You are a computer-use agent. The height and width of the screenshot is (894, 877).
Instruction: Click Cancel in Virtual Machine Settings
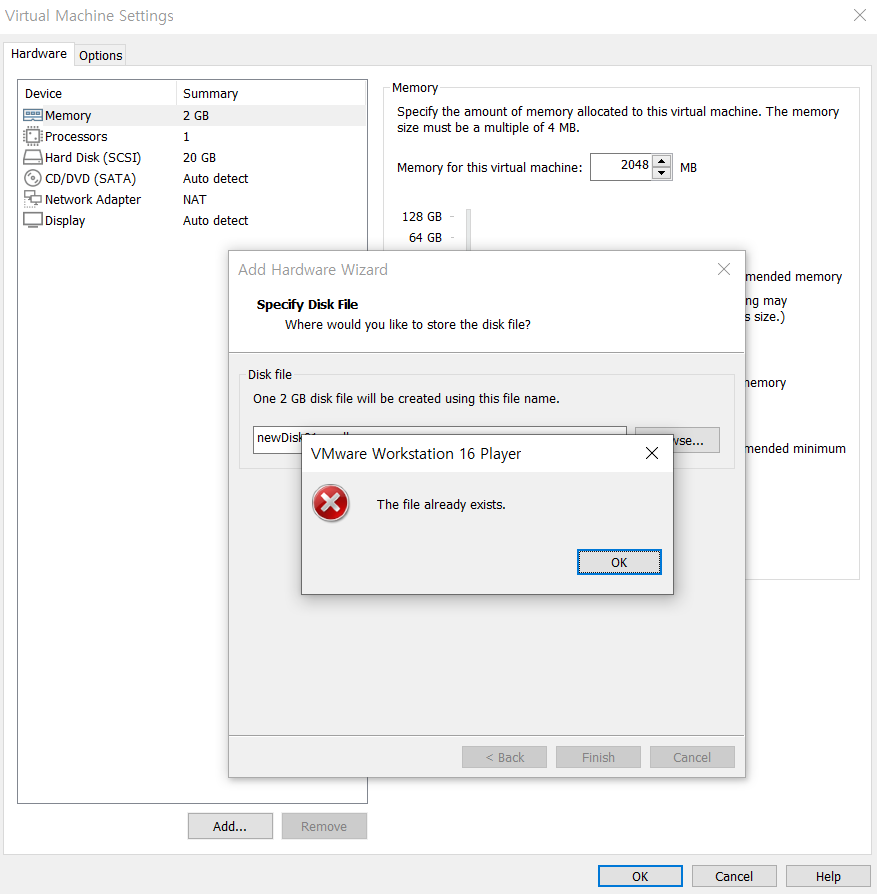[x=734, y=876]
